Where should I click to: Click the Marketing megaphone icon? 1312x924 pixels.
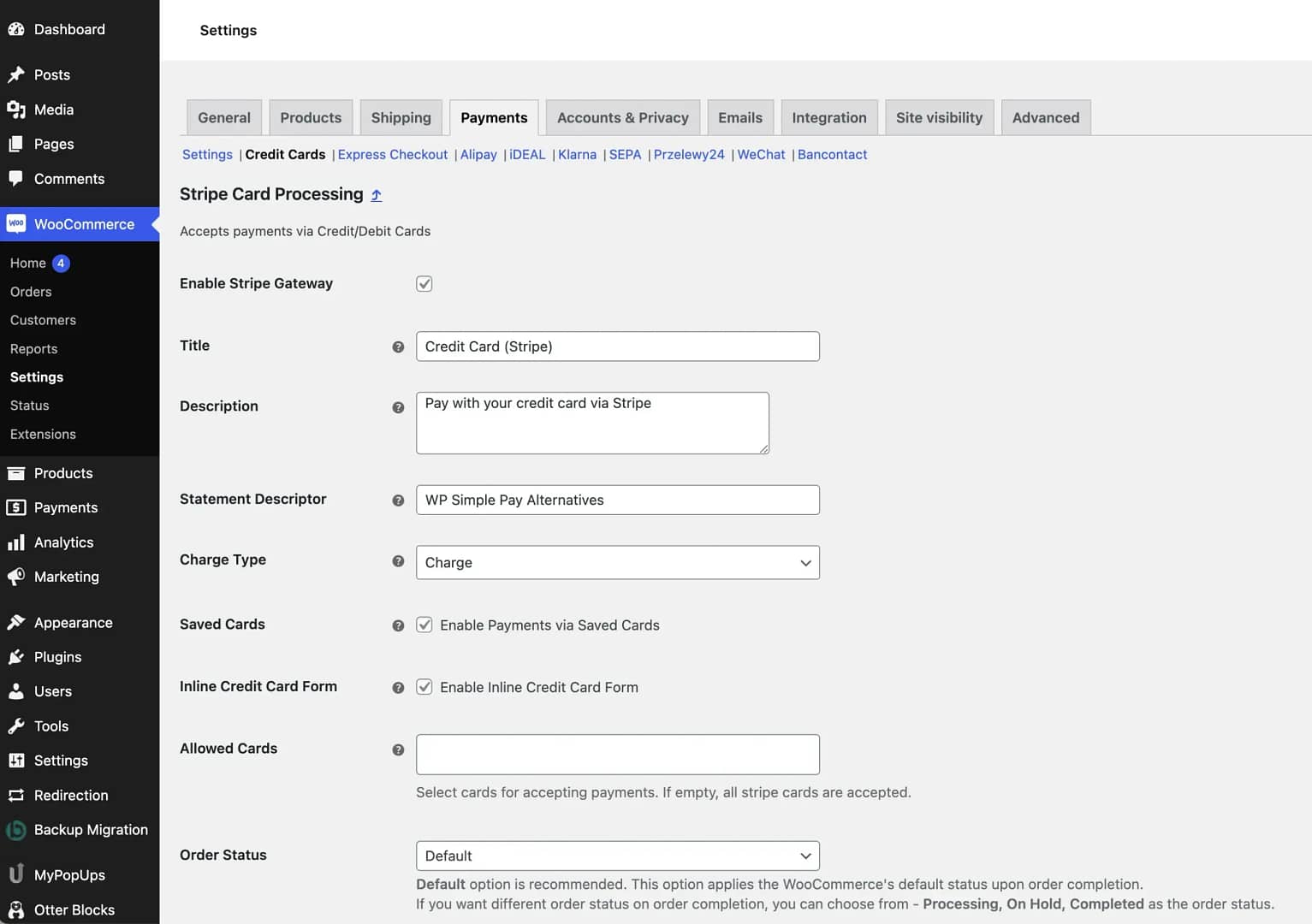coord(16,577)
